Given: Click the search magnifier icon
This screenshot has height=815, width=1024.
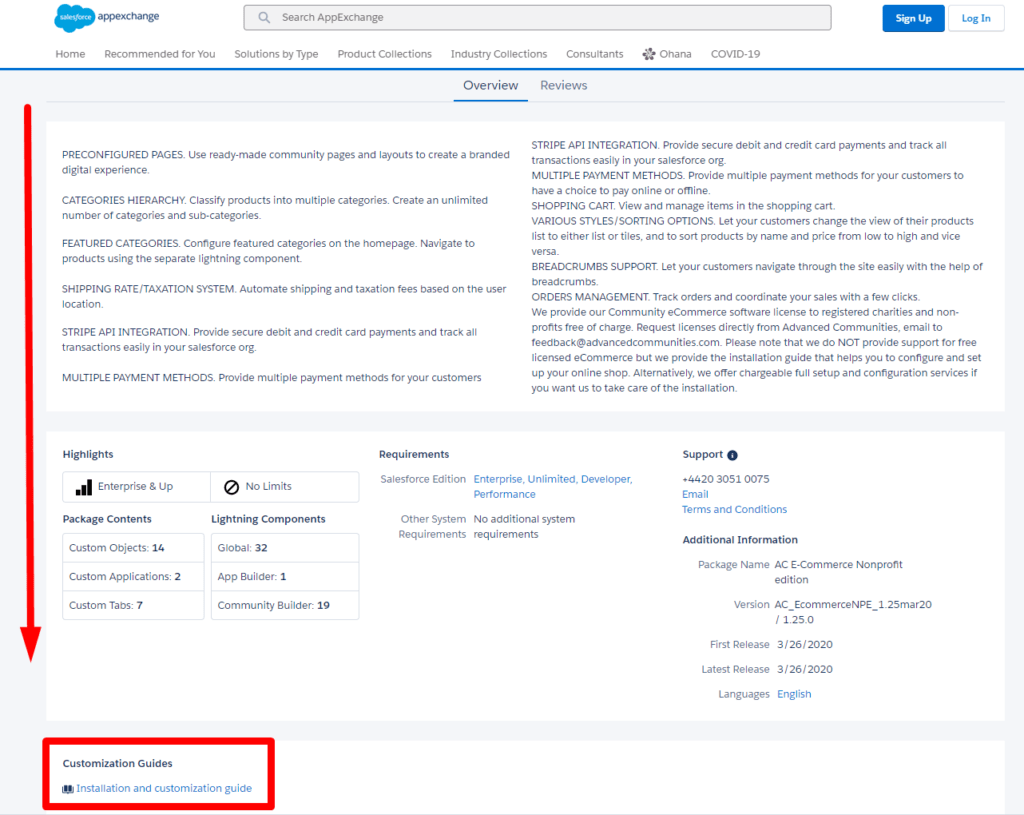Looking at the screenshot, I should tap(264, 18).
